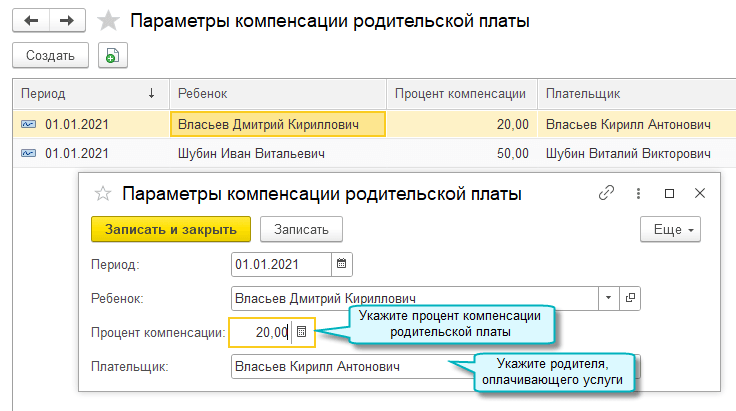Add the list page to favorites star
Image resolution: width=736 pixels, height=411 pixels.
point(110,21)
